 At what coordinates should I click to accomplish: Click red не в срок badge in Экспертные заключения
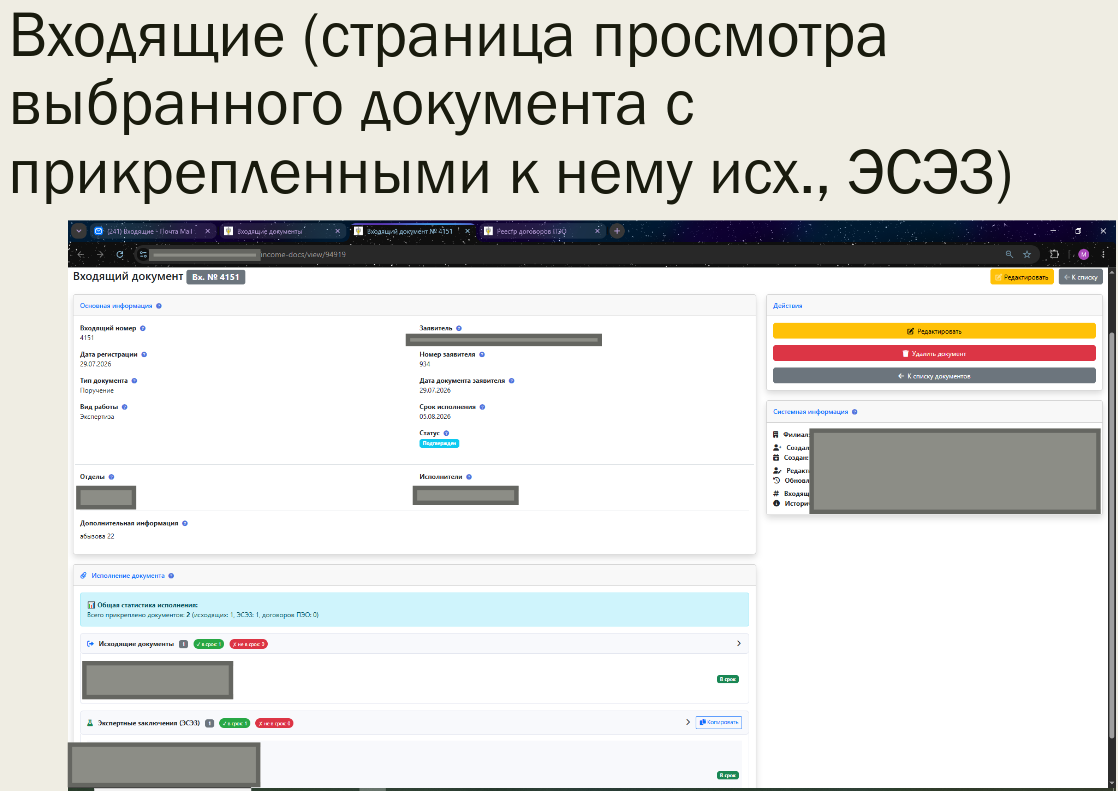tap(275, 723)
